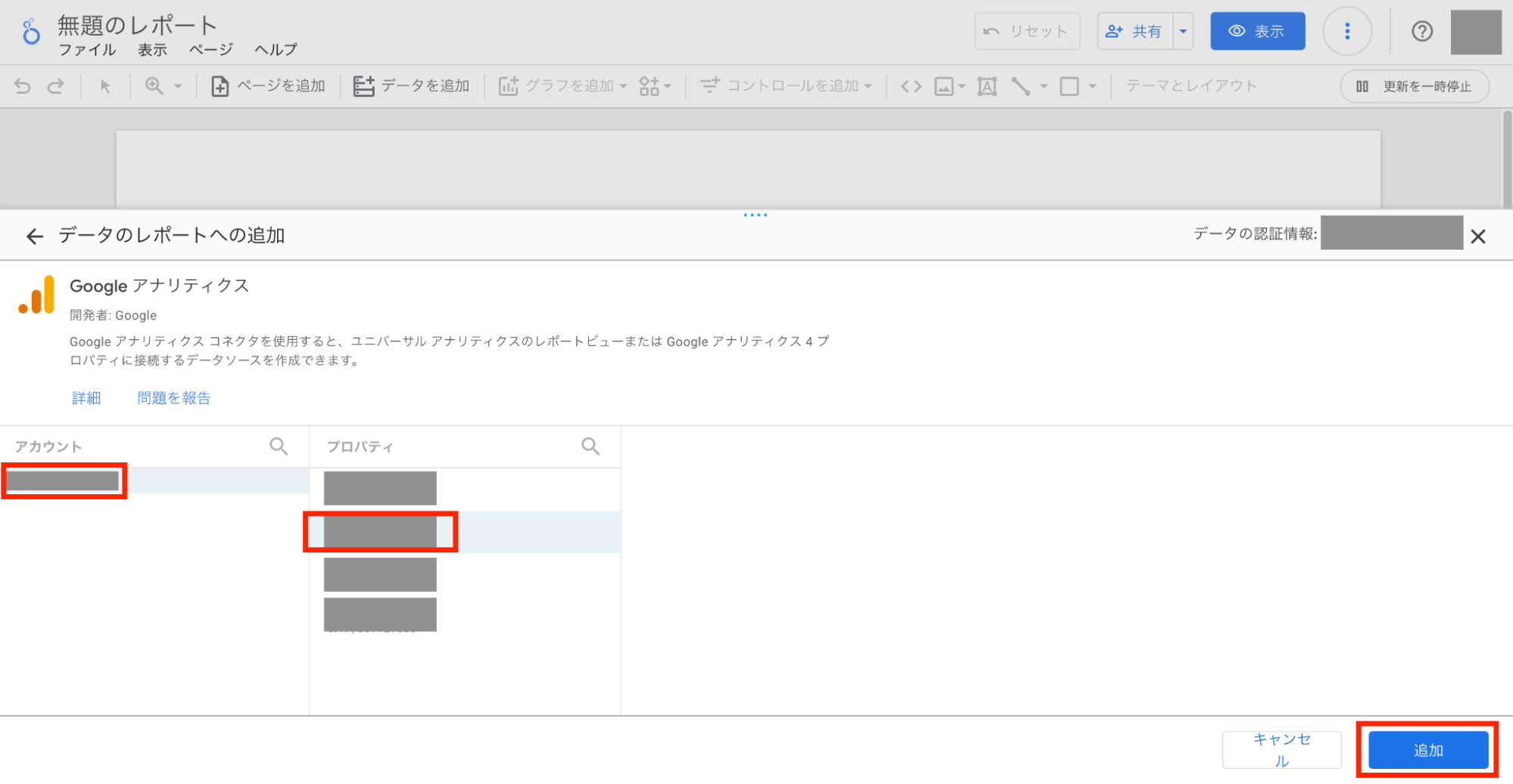Viewport: 1513px width, 784px height.
Task: Click the account avatar at top right
Action: [1475, 32]
